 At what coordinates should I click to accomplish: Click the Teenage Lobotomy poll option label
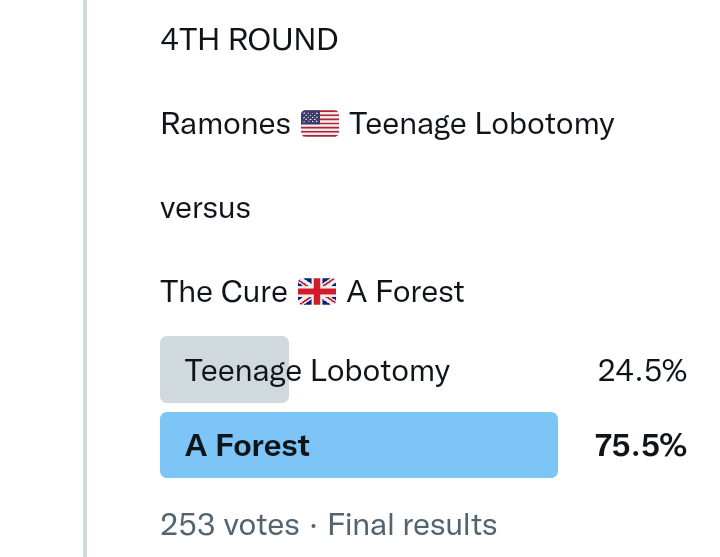[x=317, y=371]
